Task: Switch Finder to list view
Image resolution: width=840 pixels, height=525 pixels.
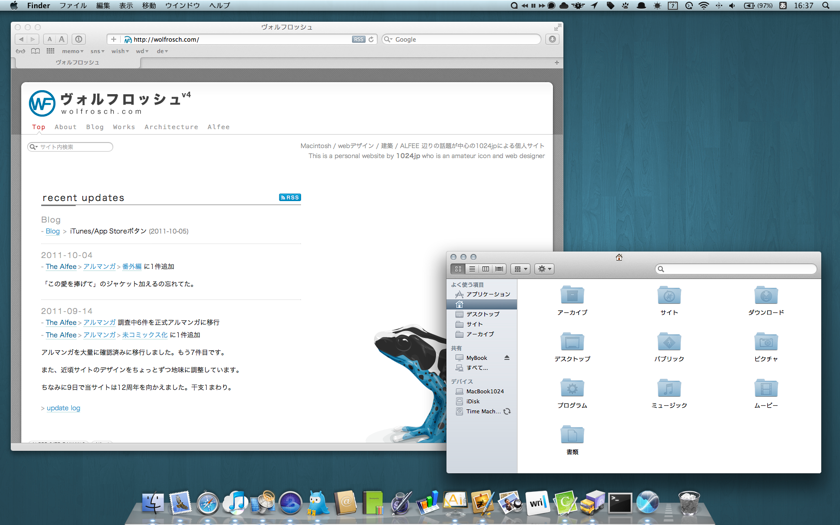Action: click(x=472, y=269)
